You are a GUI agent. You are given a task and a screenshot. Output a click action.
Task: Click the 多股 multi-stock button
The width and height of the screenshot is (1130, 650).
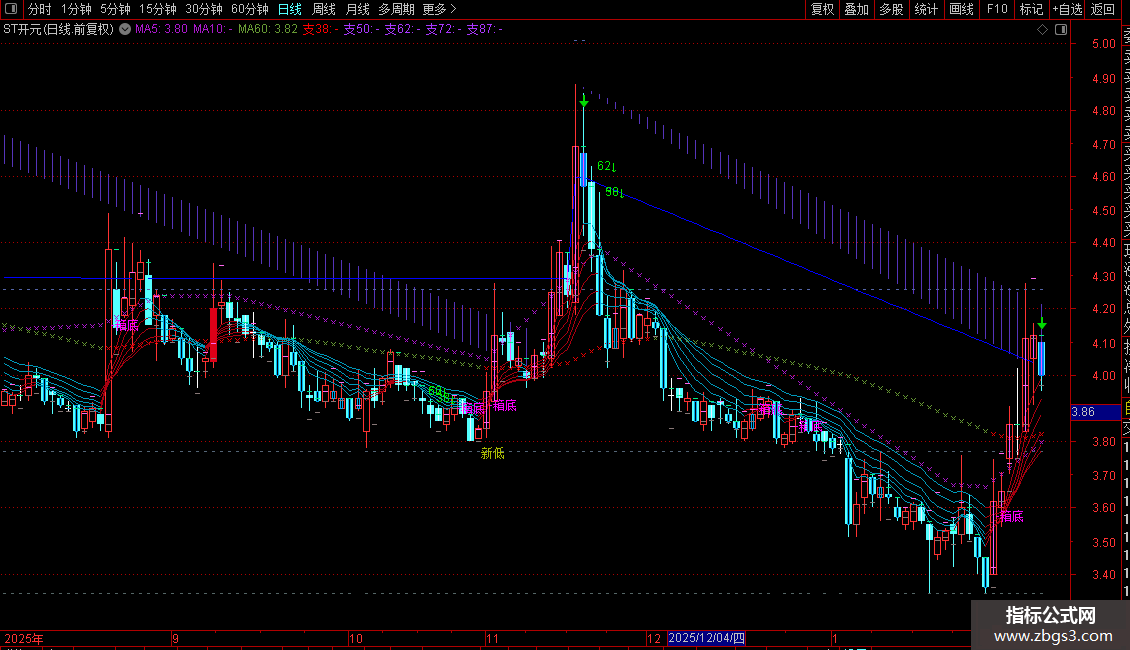[x=891, y=9]
